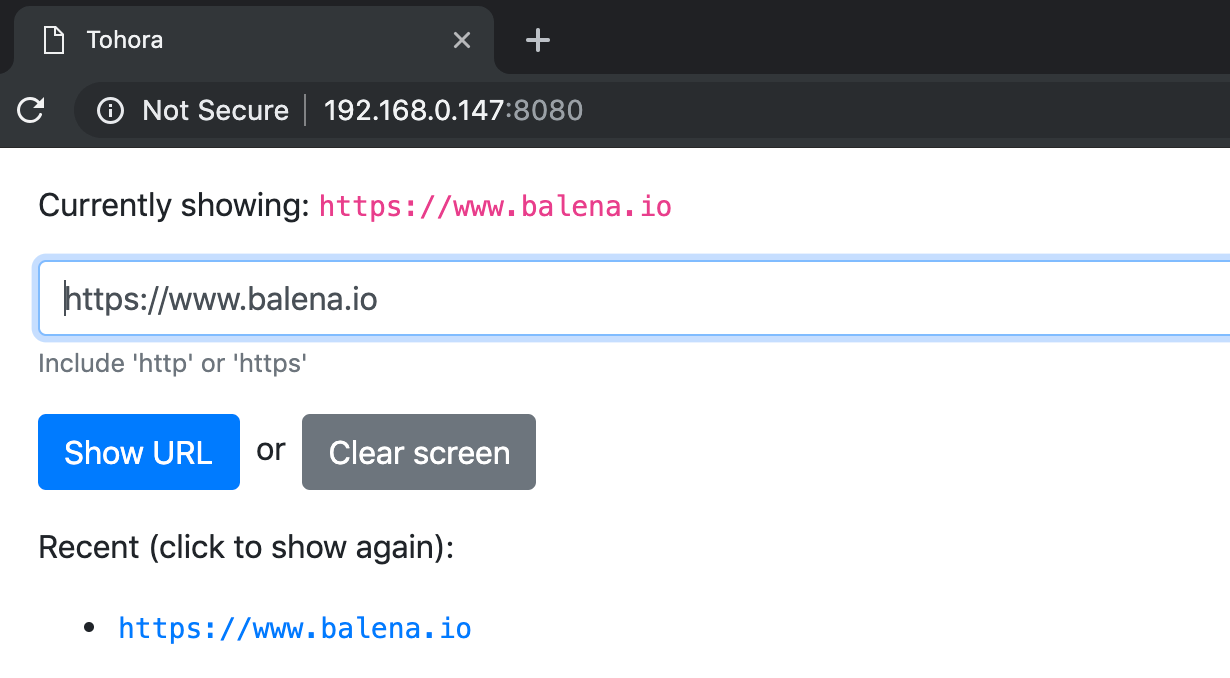Click the site information circle icon
1230x678 pixels.
click(110, 110)
